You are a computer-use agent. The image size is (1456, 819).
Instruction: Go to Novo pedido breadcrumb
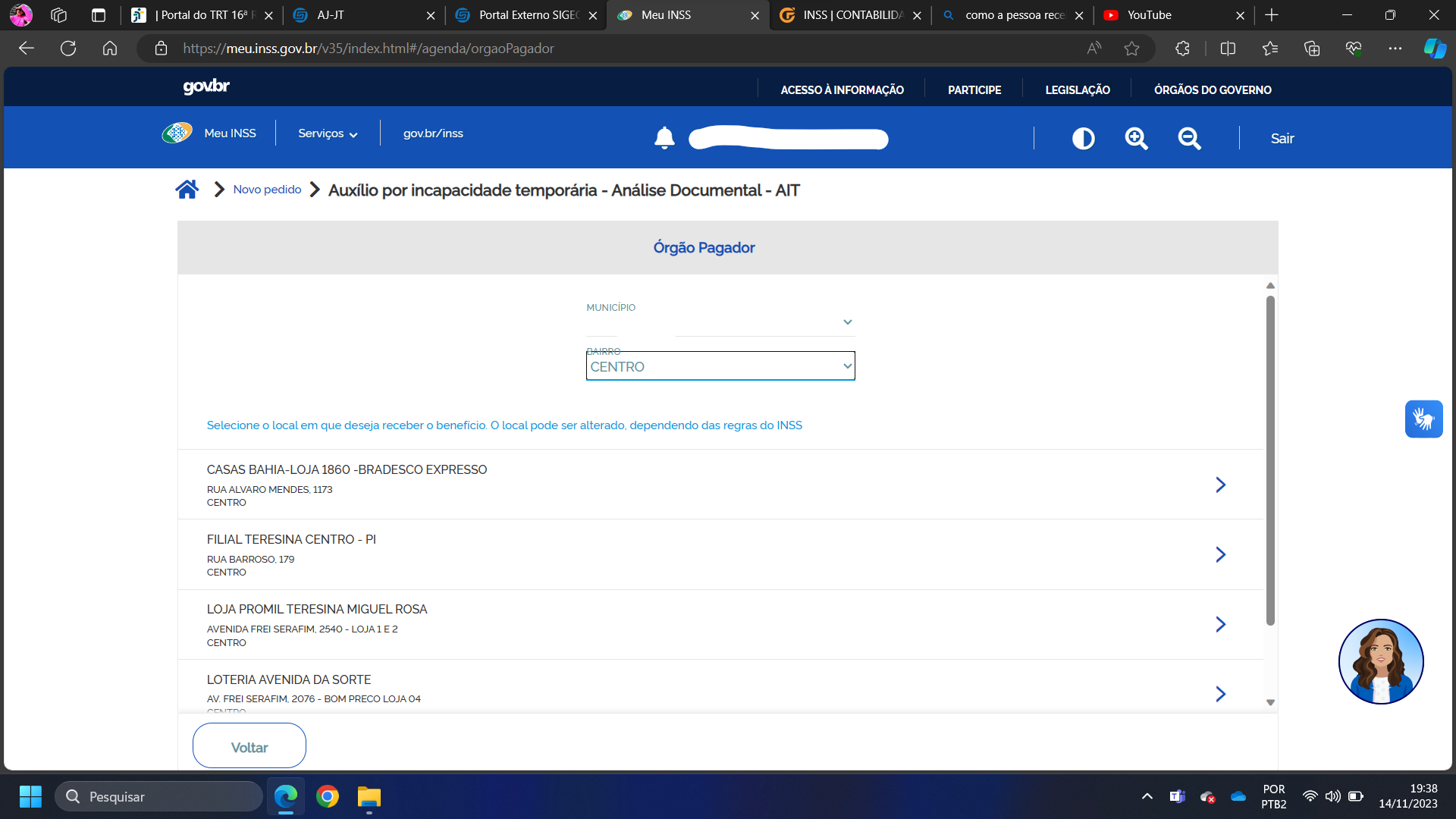(267, 190)
